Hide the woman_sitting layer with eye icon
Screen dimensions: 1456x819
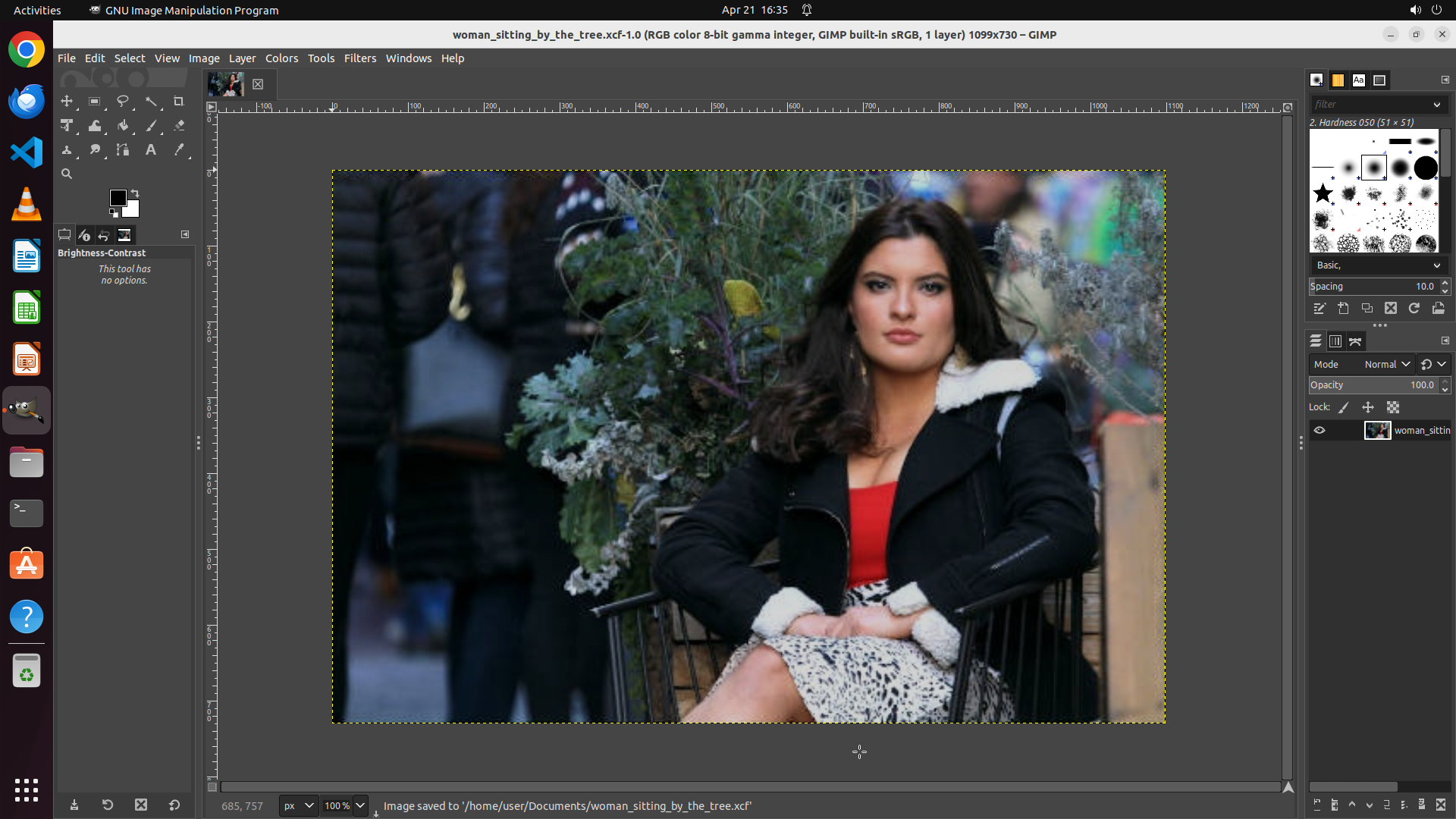point(1319,430)
